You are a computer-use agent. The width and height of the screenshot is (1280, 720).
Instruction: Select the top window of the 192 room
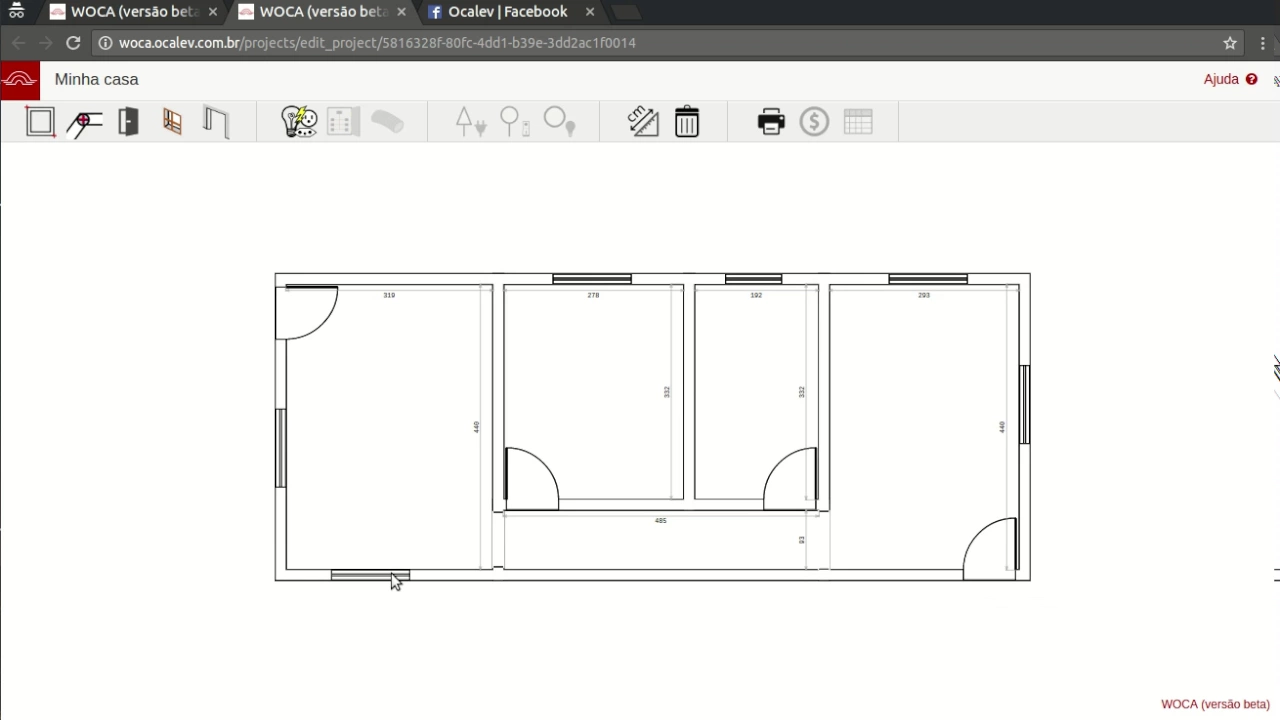[753, 279]
